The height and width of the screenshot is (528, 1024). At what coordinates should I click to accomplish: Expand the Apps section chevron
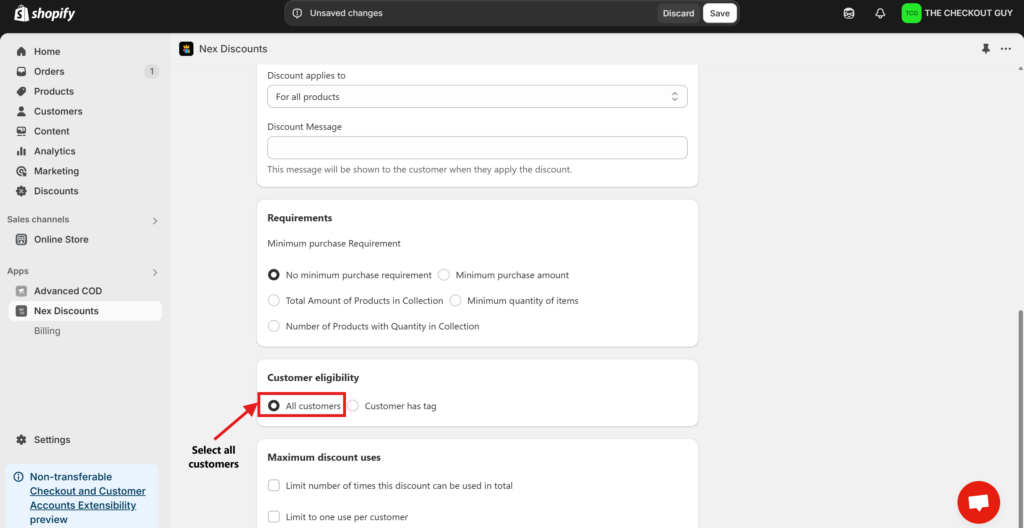pyautogui.click(x=154, y=272)
